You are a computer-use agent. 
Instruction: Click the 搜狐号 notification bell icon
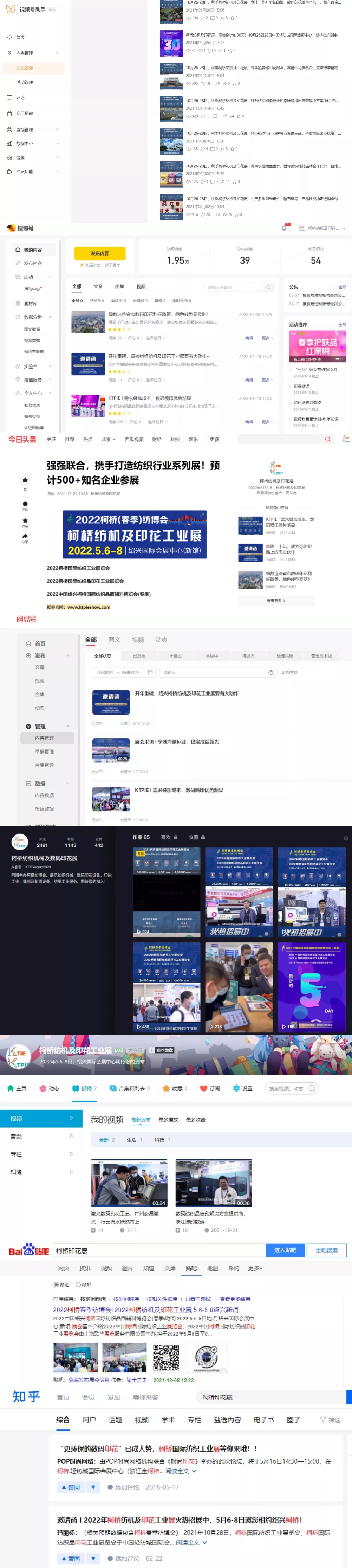[x=284, y=228]
